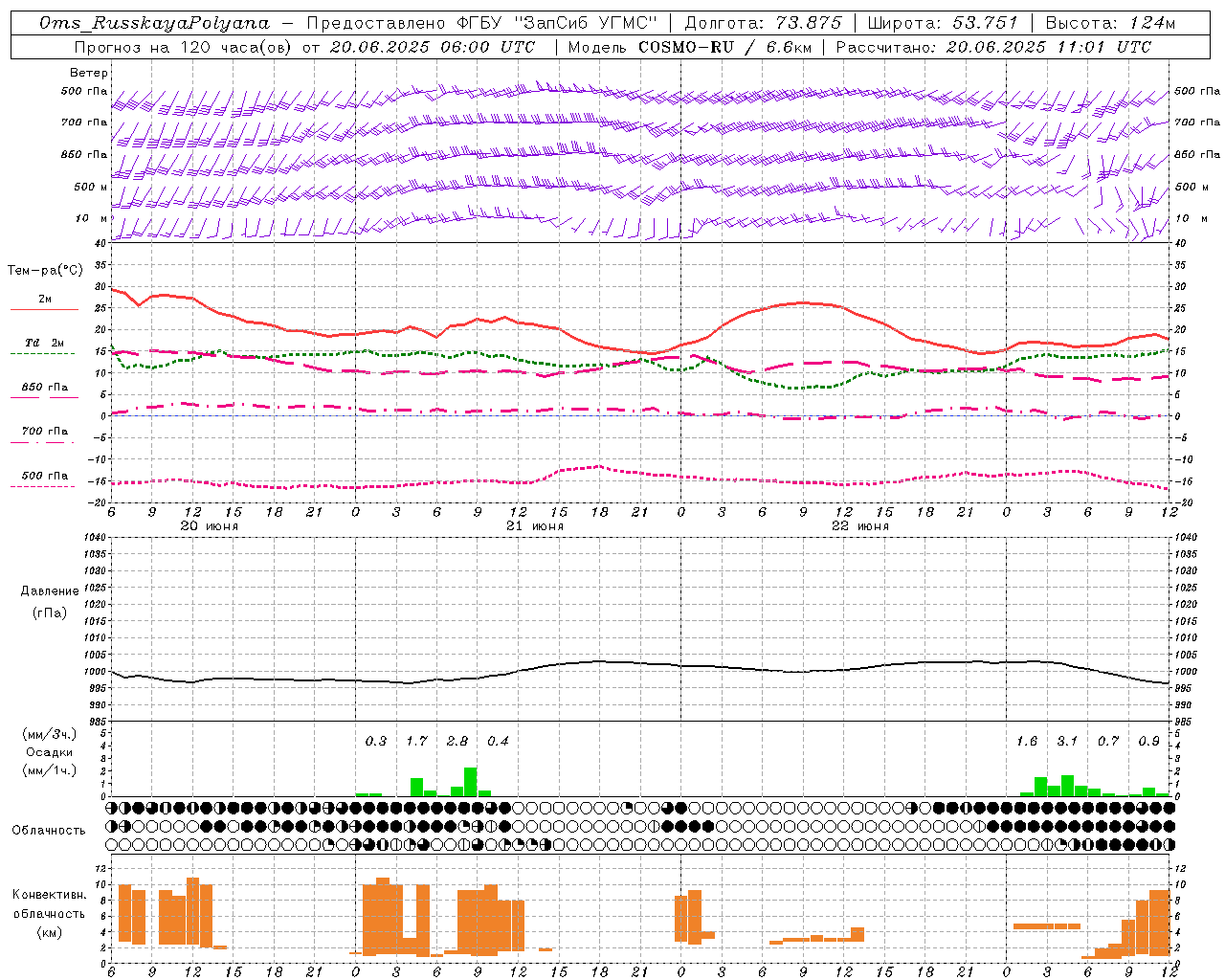Viewport: 1225px width, 980px height.
Task: Click the Осадки precipitation label
Action: [x=49, y=752]
